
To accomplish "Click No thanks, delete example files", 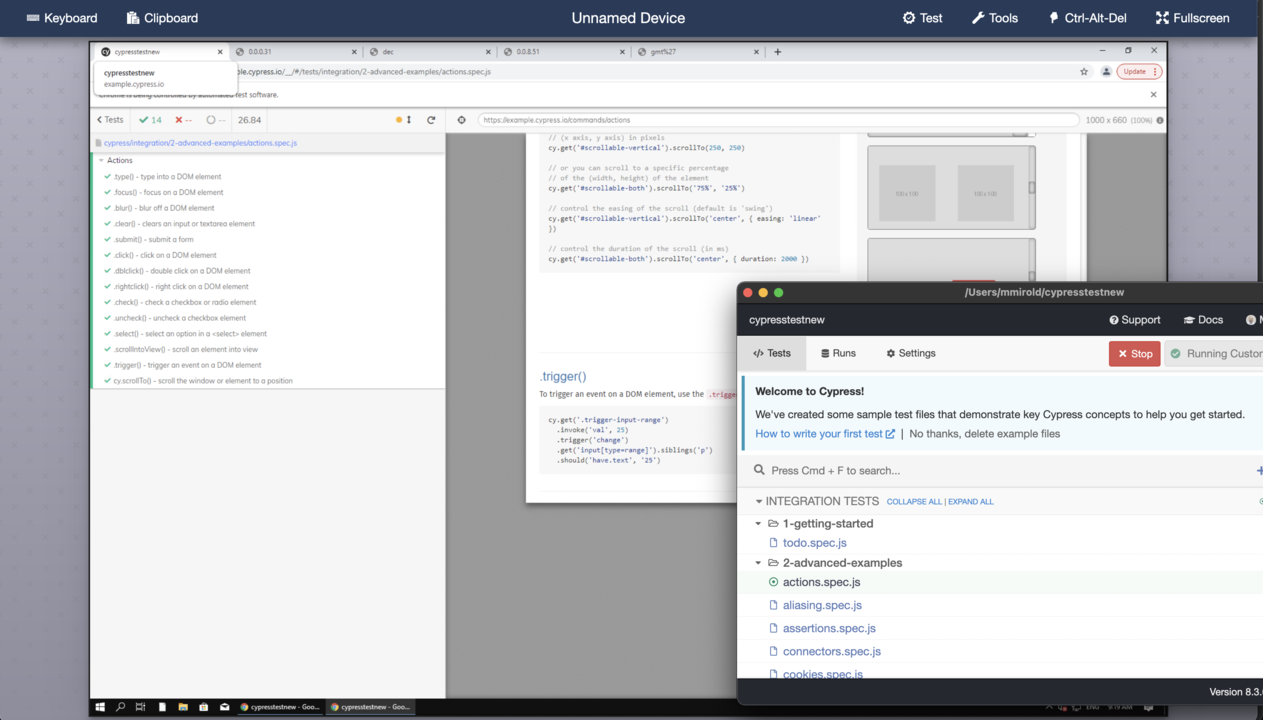I will (985, 434).
